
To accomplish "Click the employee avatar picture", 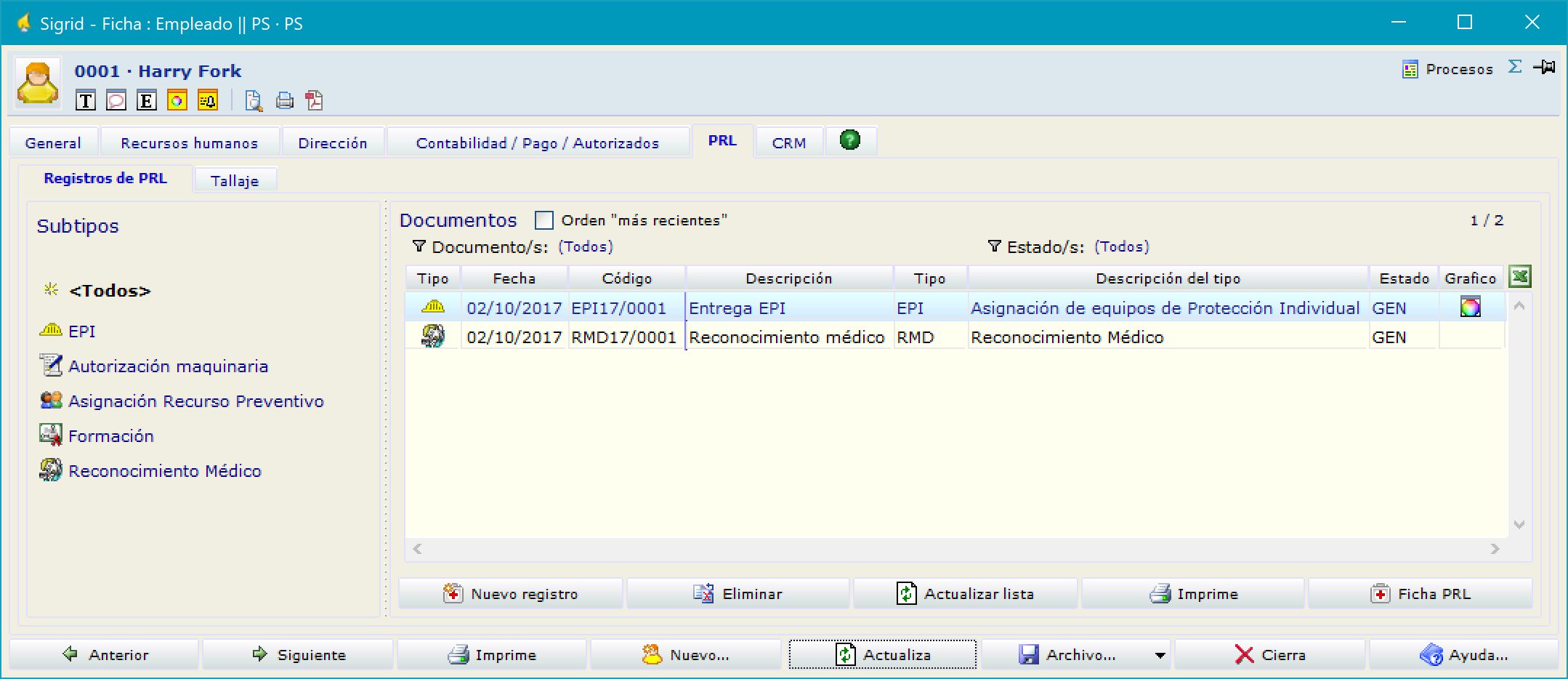I will click(38, 83).
